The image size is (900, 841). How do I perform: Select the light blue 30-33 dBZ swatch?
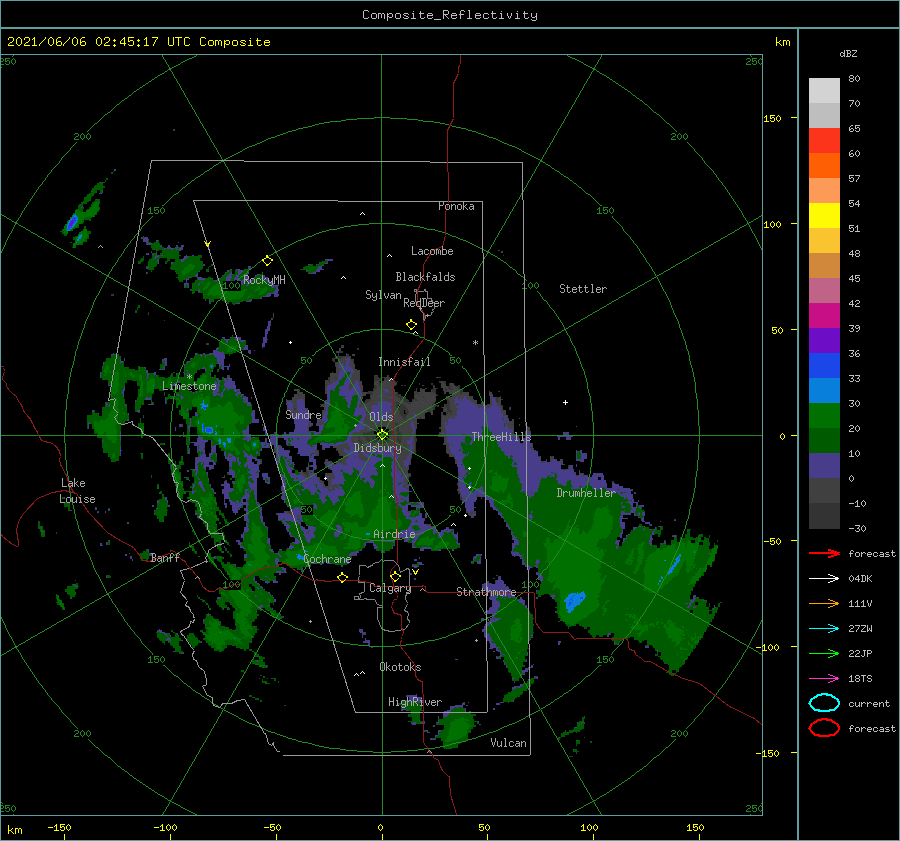click(x=824, y=391)
